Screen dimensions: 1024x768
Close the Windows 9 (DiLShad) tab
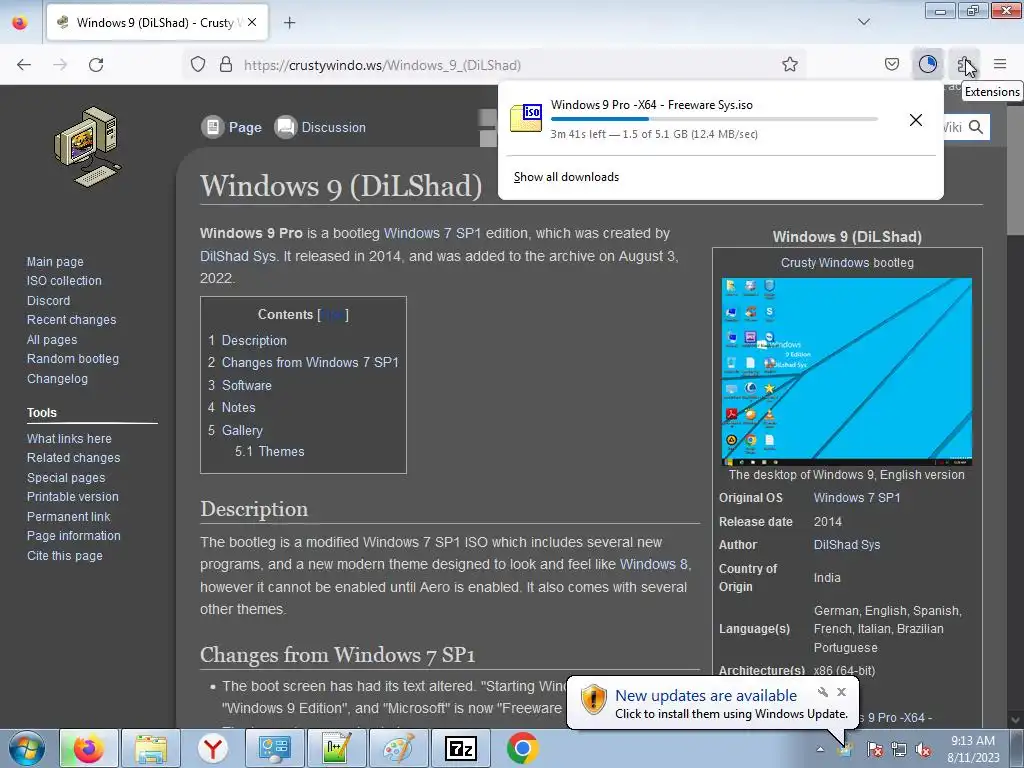(x=252, y=22)
